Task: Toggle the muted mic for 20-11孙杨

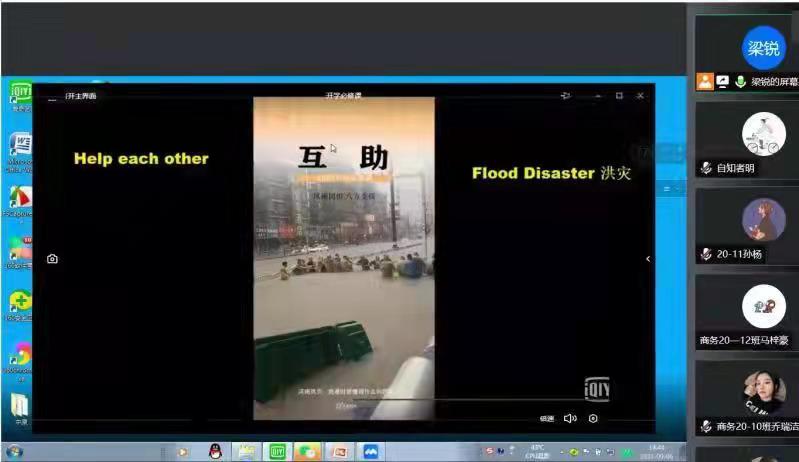Action: (x=706, y=254)
